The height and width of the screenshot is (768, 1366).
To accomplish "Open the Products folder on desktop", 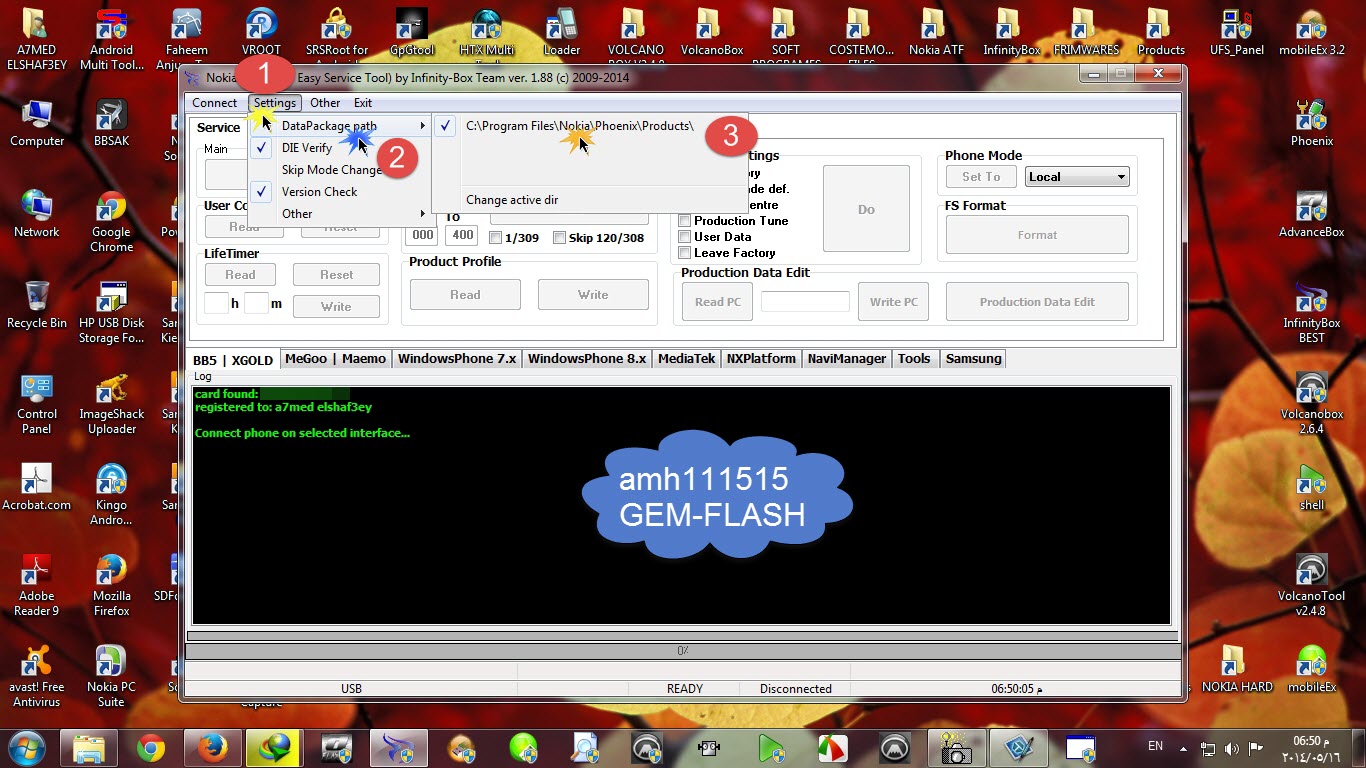I will click(x=1161, y=33).
